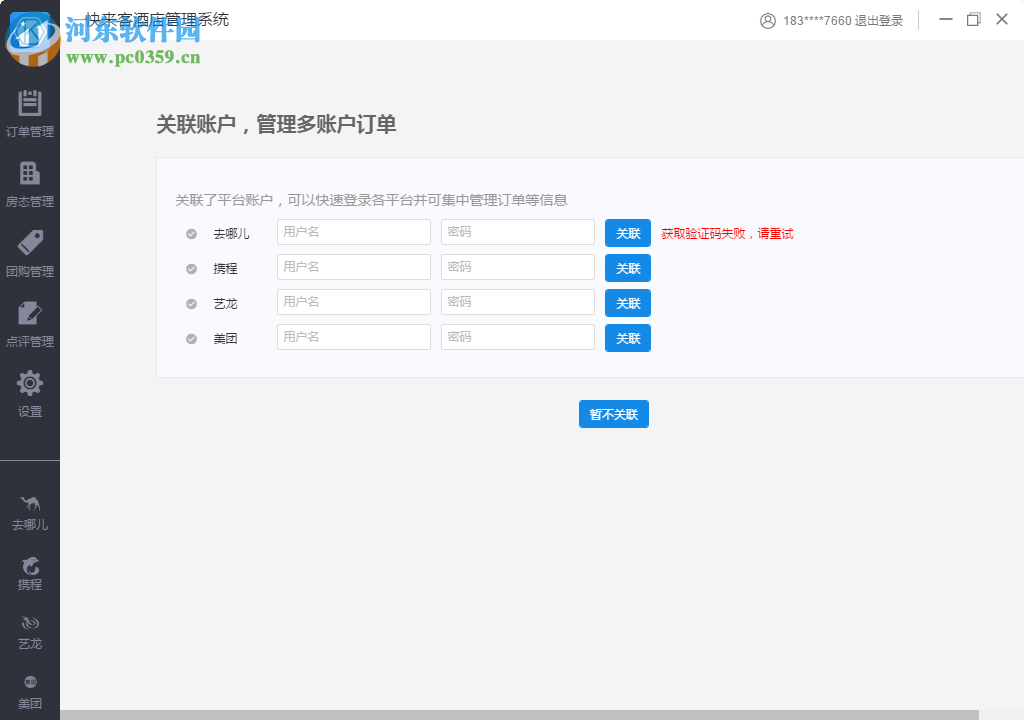
Task: Toggle the status checkmark beside 携程
Action: (190, 268)
